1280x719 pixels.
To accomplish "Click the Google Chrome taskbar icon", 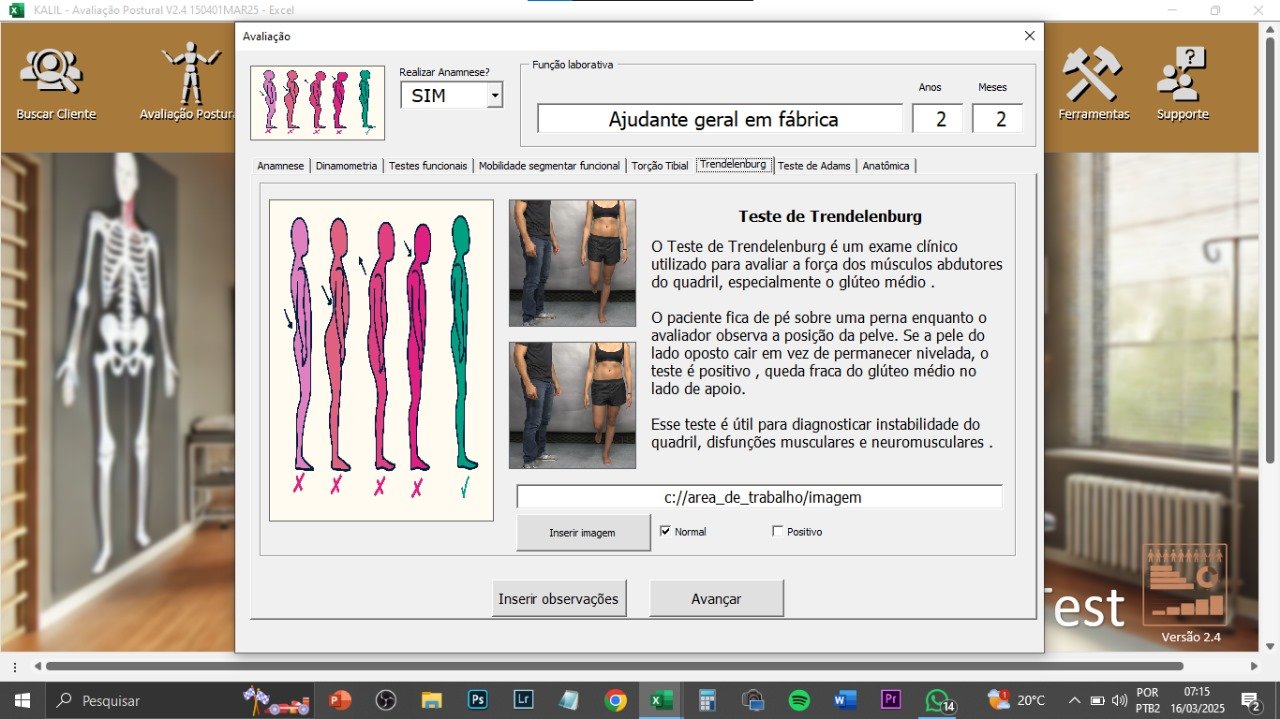I will click(x=615, y=700).
